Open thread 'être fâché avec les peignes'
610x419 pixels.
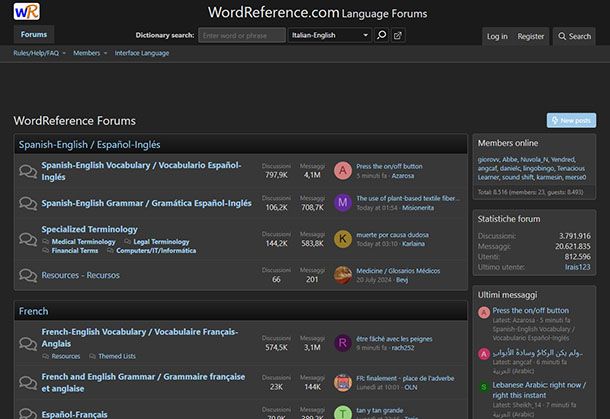coord(394,339)
